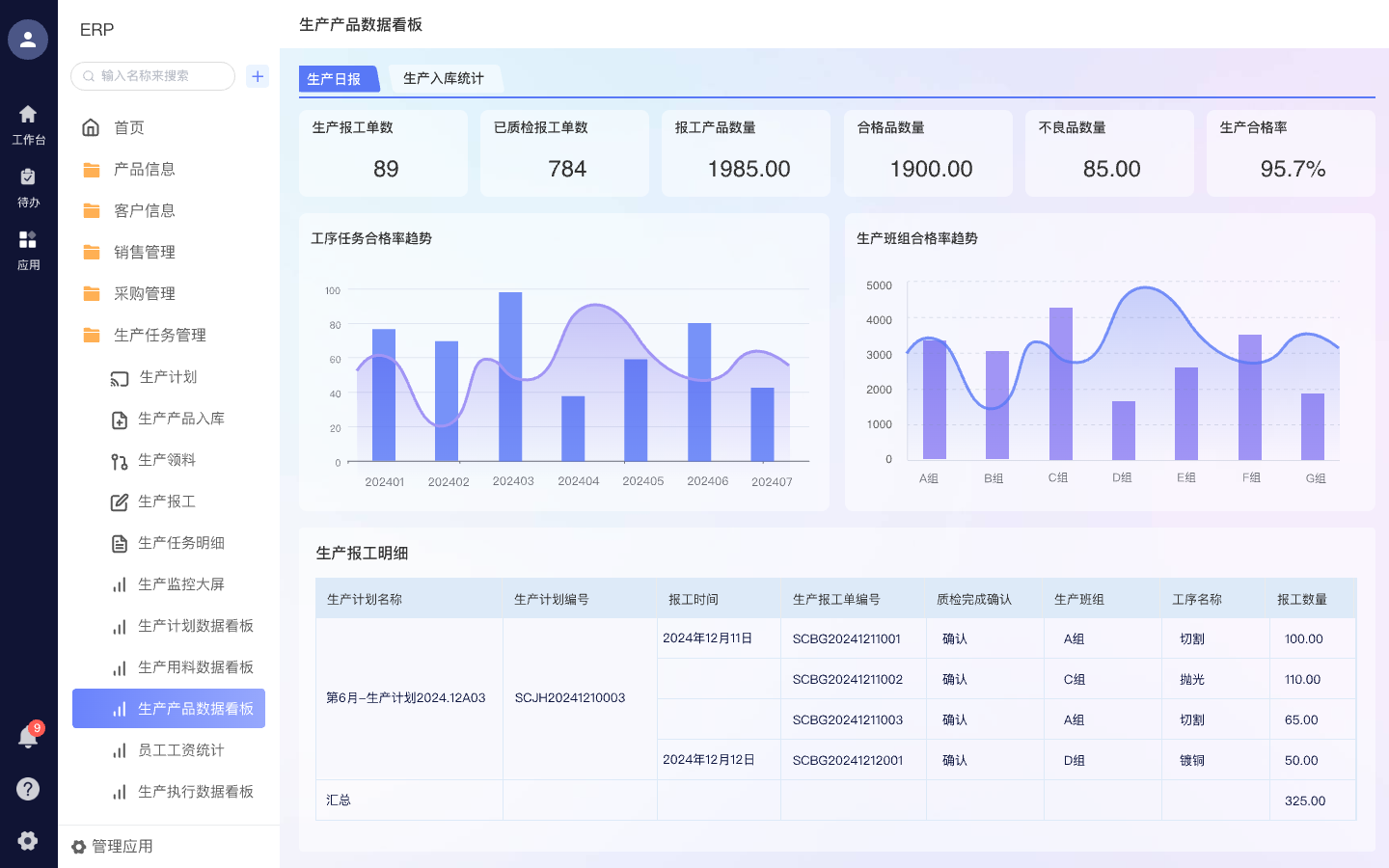Open the help question mark icon
The height and width of the screenshot is (868, 1389).
(x=28, y=789)
